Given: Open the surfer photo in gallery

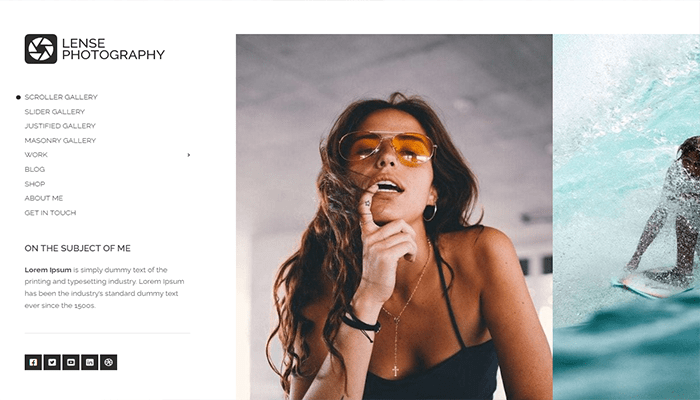Looking at the screenshot, I should [x=627, y=217].
